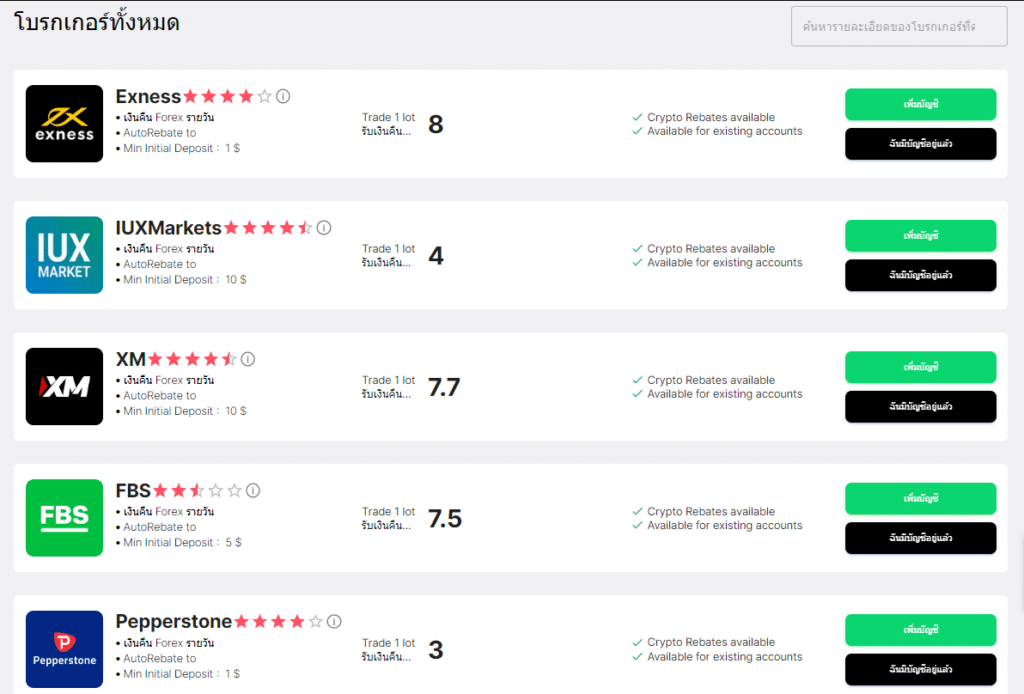Click IUXMarkets rebate value 4

tap(436, 255)
